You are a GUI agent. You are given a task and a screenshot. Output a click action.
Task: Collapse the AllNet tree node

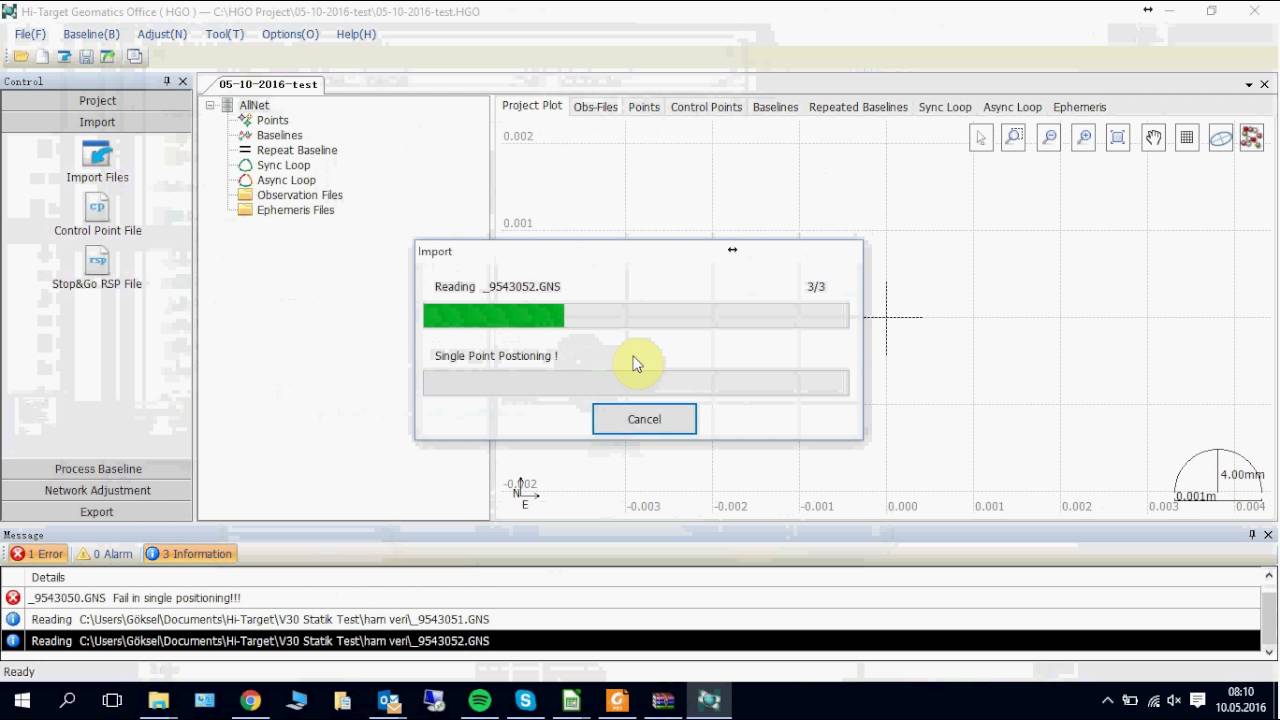click(x=210, y=105)
